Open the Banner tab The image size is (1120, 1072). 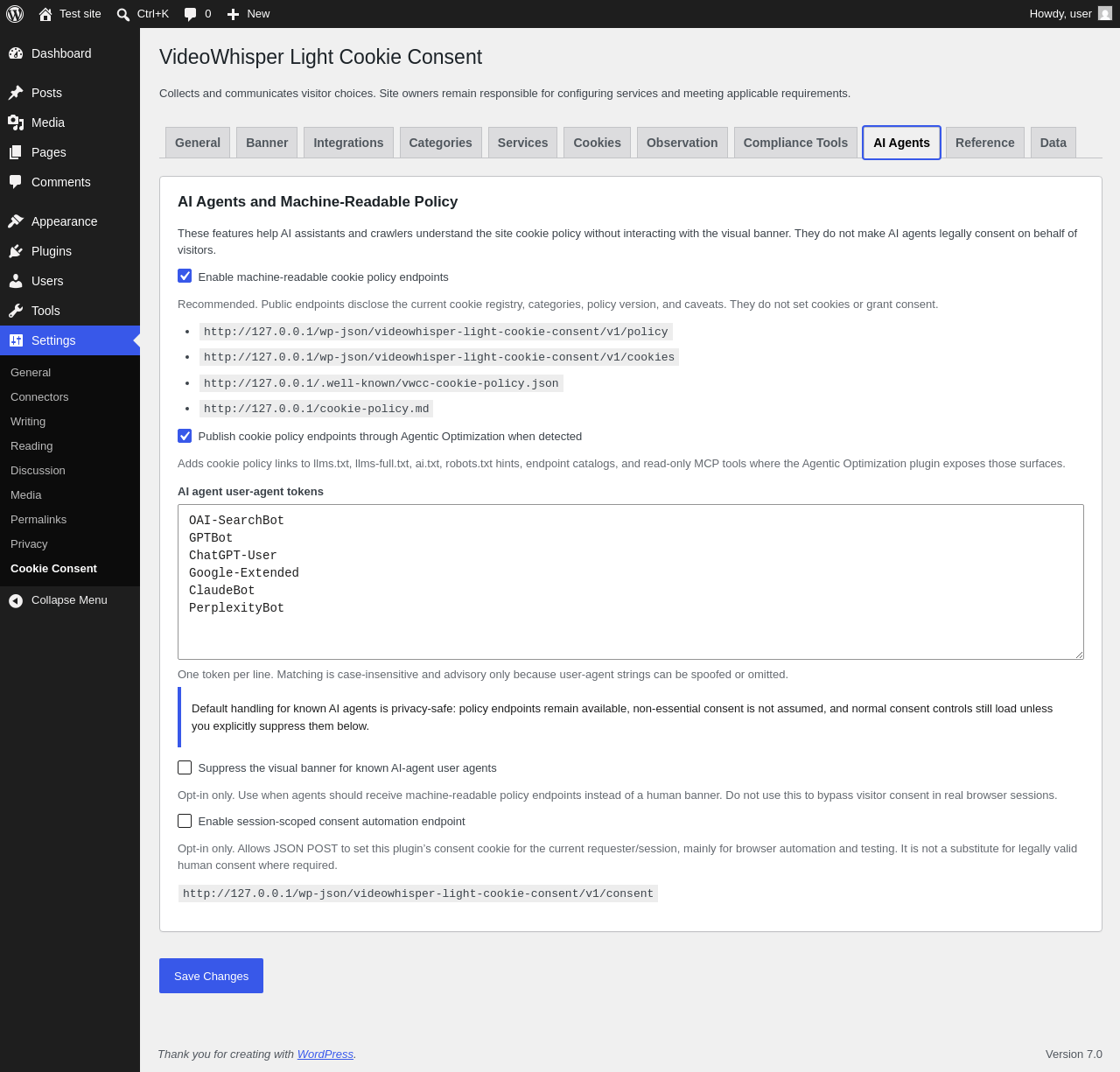pyautogui.click(x=267, y=143)
